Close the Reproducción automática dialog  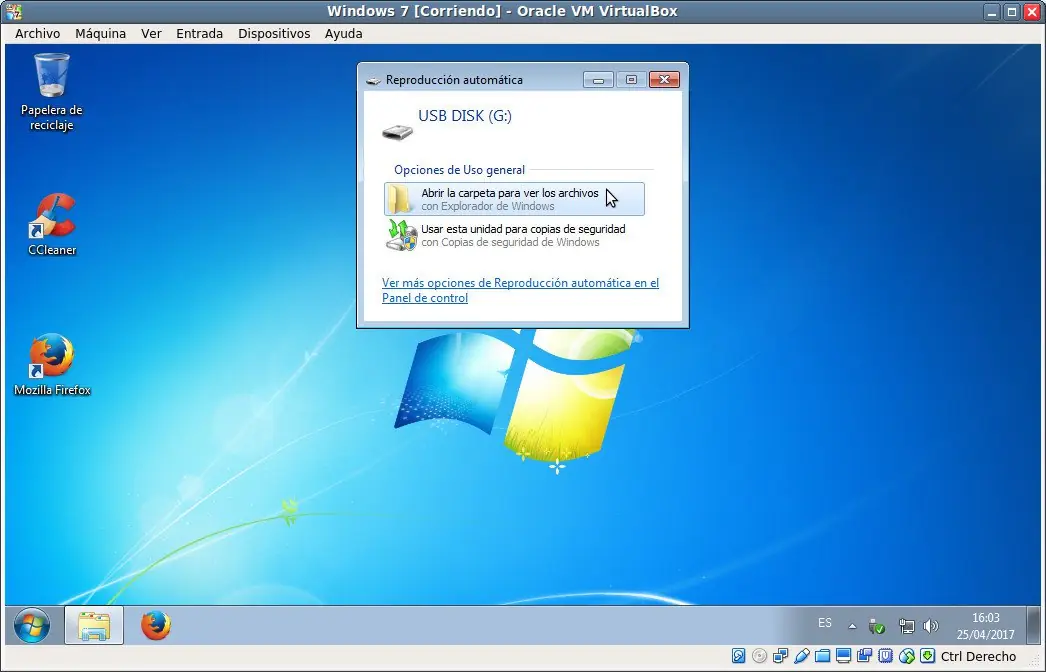pos(664,80)
